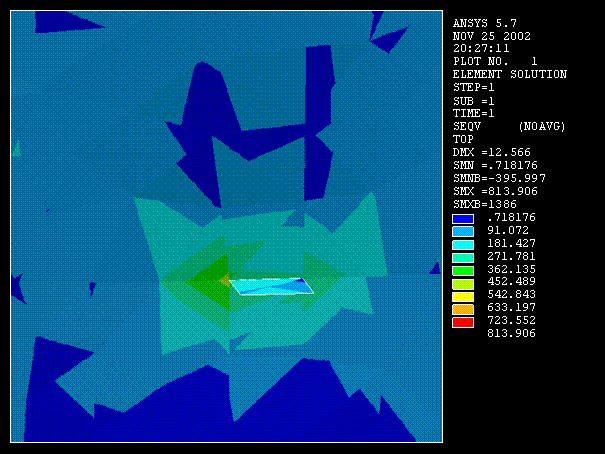Click the dark blue .718176 legend swatch
The image size is (605, 454).
pyautogui.click(x=463, y=219)
